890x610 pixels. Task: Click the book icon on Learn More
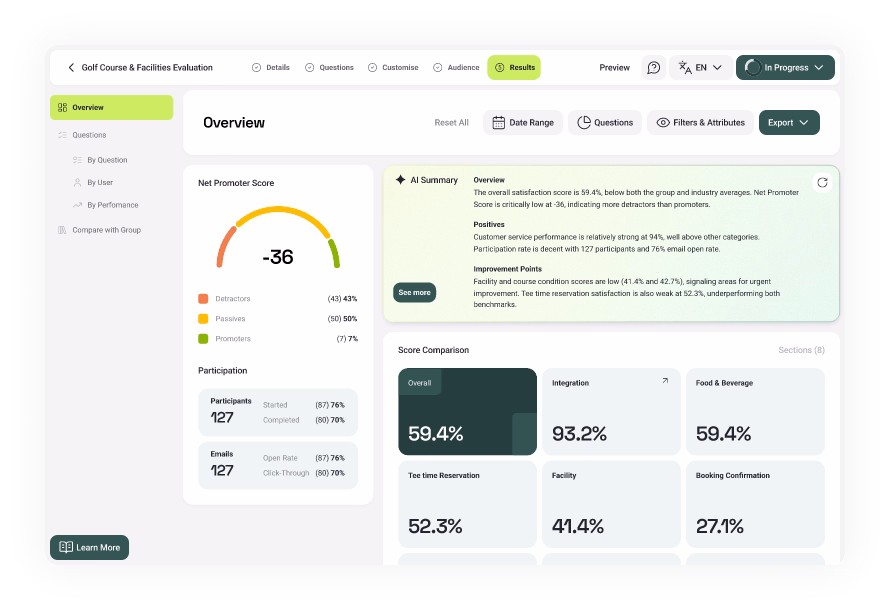click(66, 547)
